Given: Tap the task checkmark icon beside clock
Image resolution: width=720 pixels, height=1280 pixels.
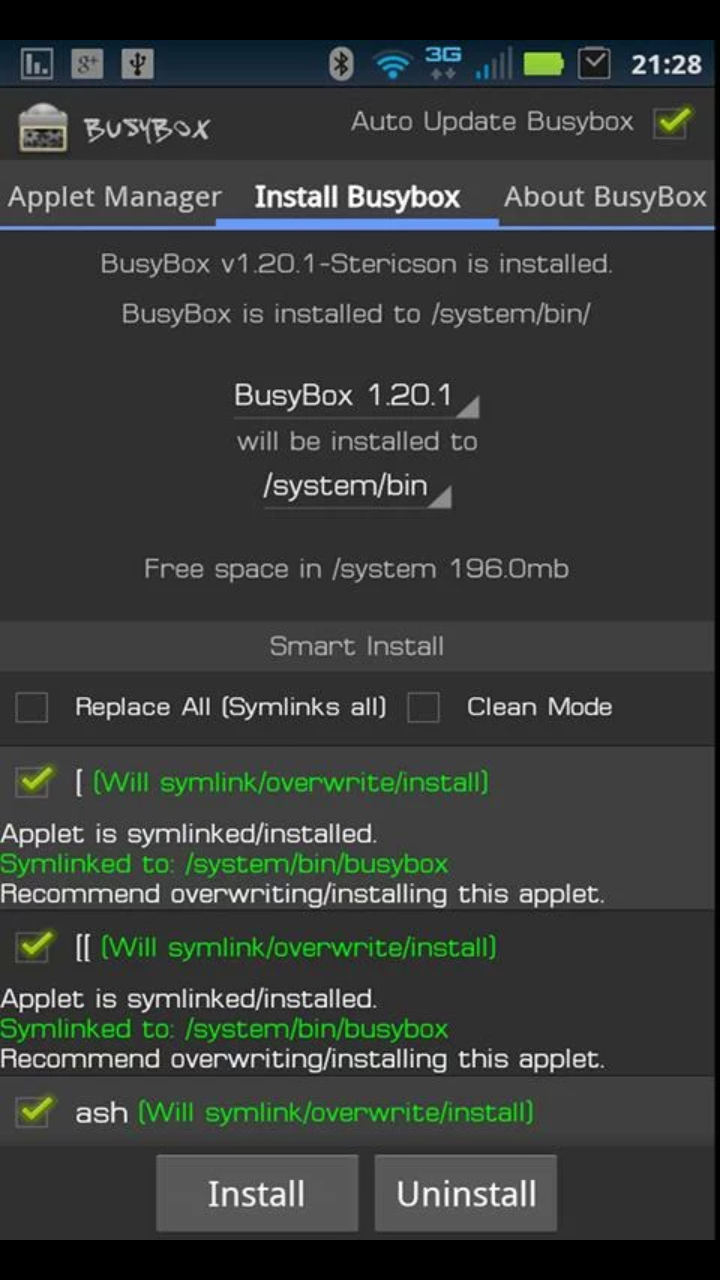Looking at the screenshot, I should click(x=594, y=65).
